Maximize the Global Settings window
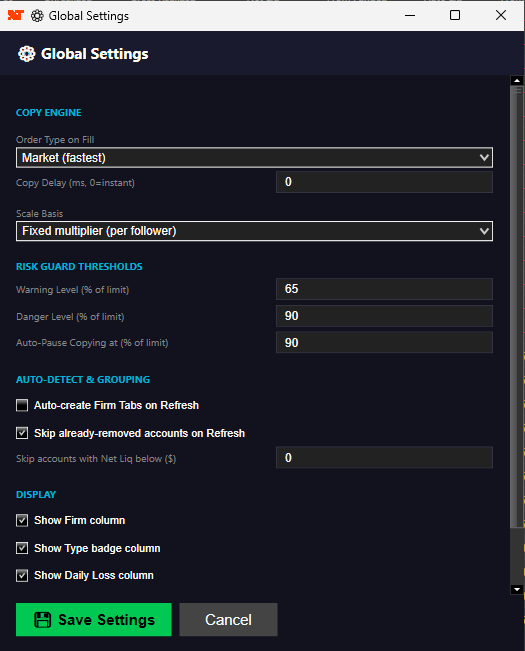This screenshot has width=525, height=651. pyautogui.click(x=455, y=15)
